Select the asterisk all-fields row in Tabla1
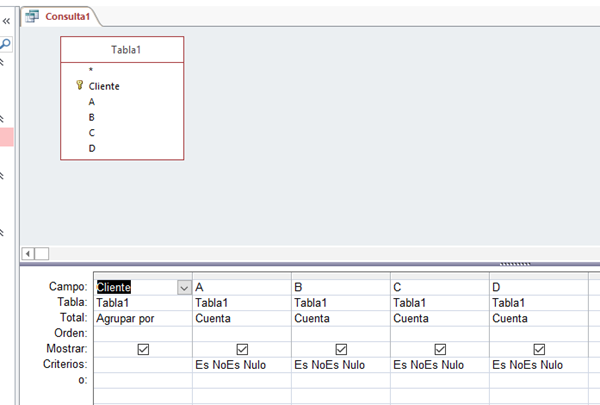 click(x=91, y=70)
